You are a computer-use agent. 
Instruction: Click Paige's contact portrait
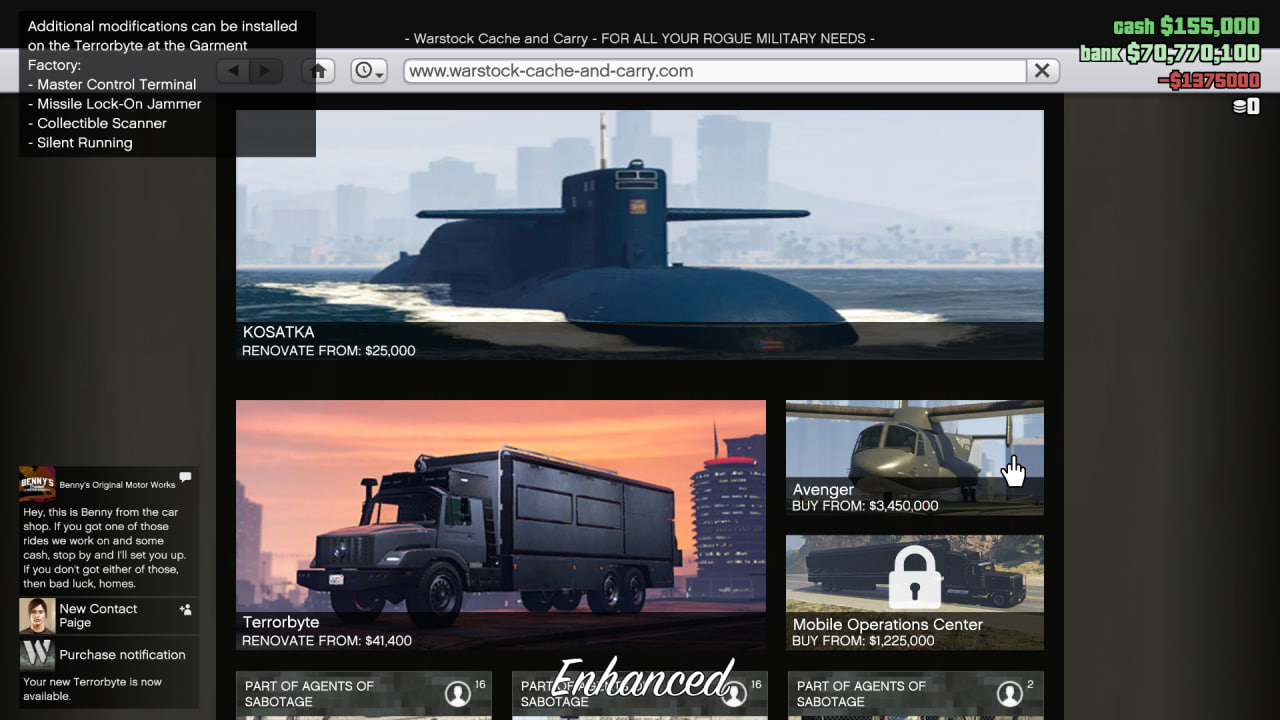37,616
